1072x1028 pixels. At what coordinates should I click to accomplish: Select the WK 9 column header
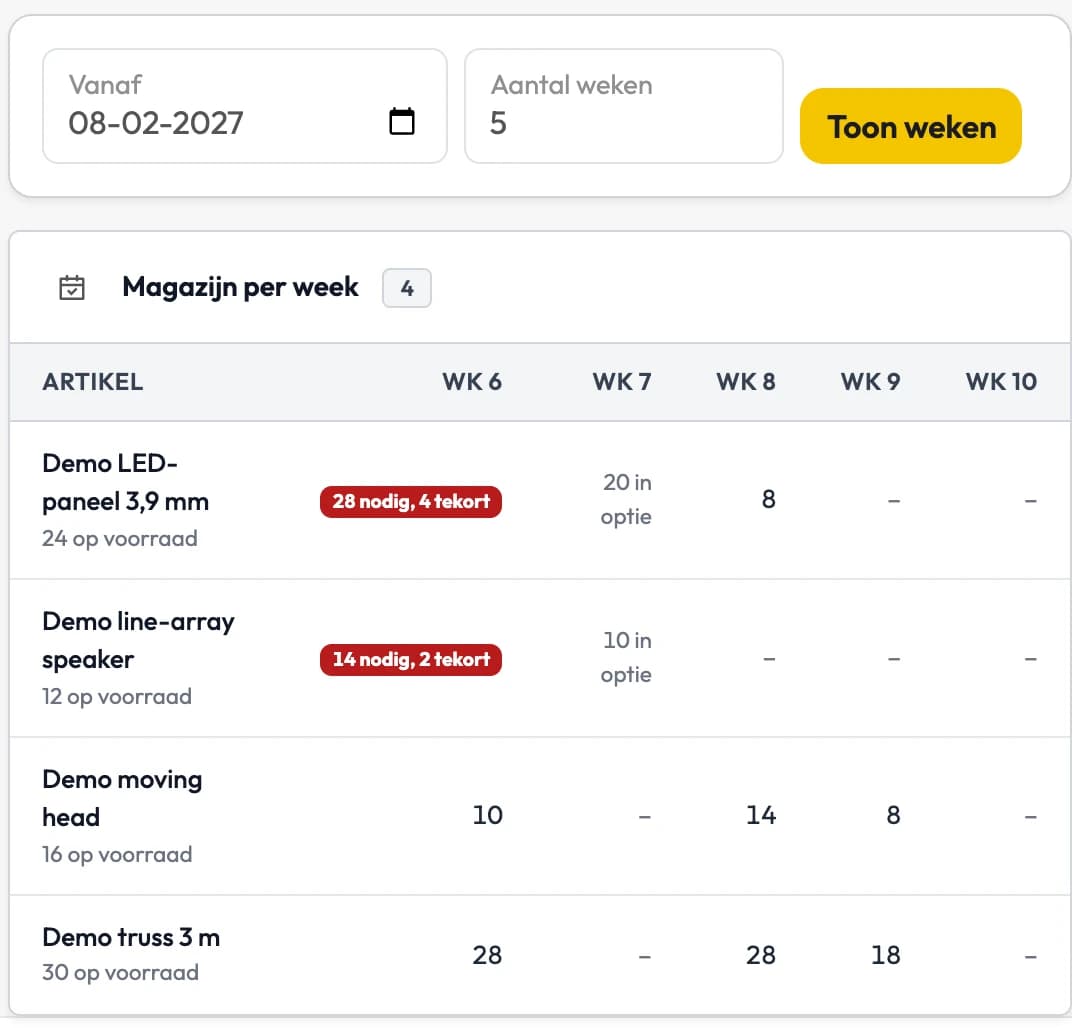pos(870,381)
